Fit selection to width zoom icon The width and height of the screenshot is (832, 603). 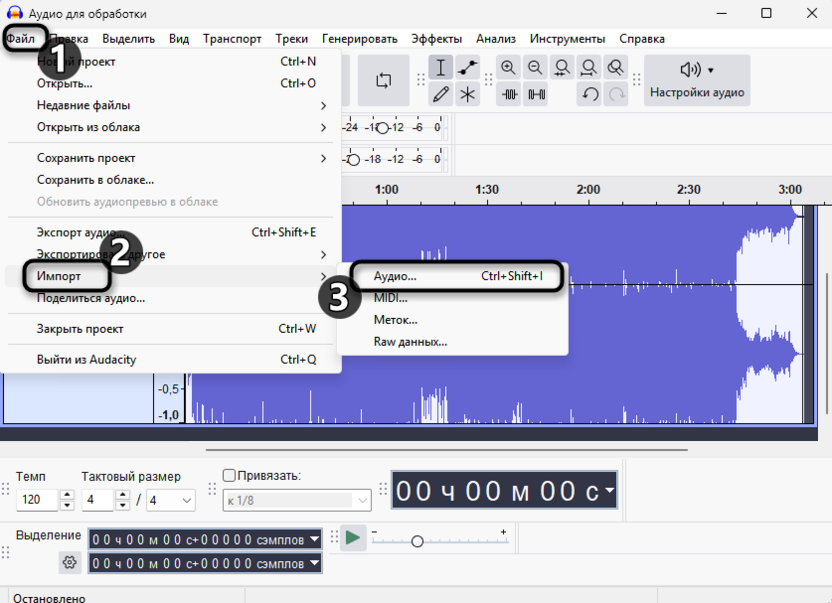pos(562,67)
